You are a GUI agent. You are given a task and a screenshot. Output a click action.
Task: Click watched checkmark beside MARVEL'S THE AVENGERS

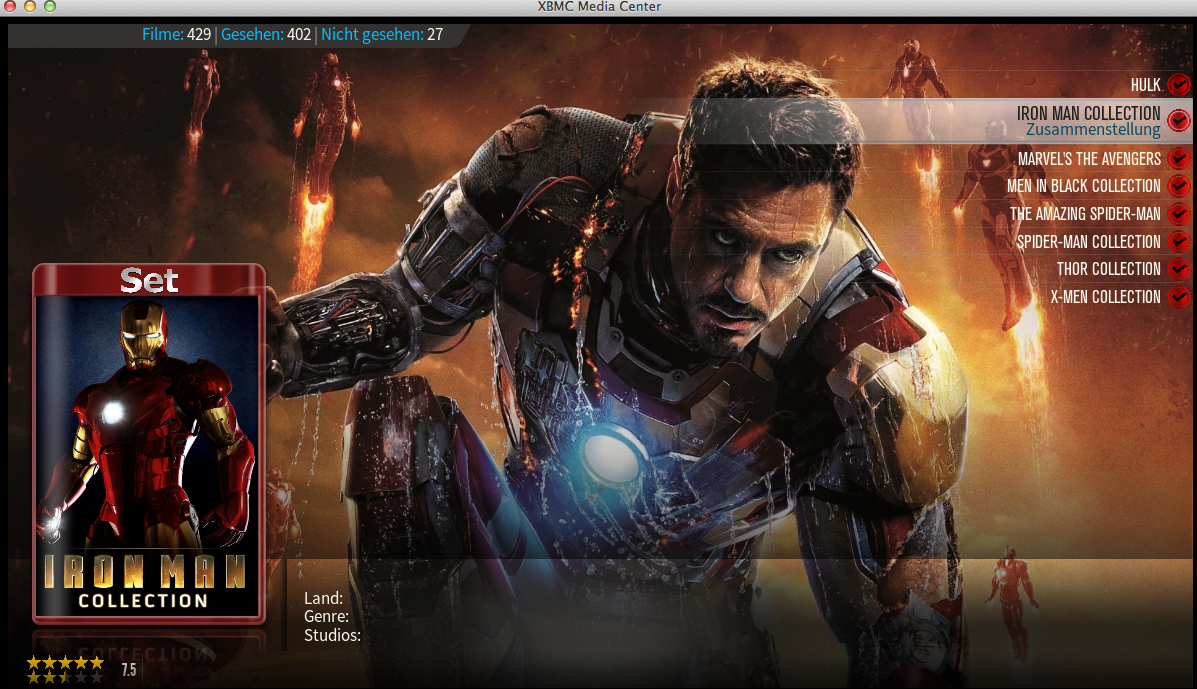pos(1179,159)
